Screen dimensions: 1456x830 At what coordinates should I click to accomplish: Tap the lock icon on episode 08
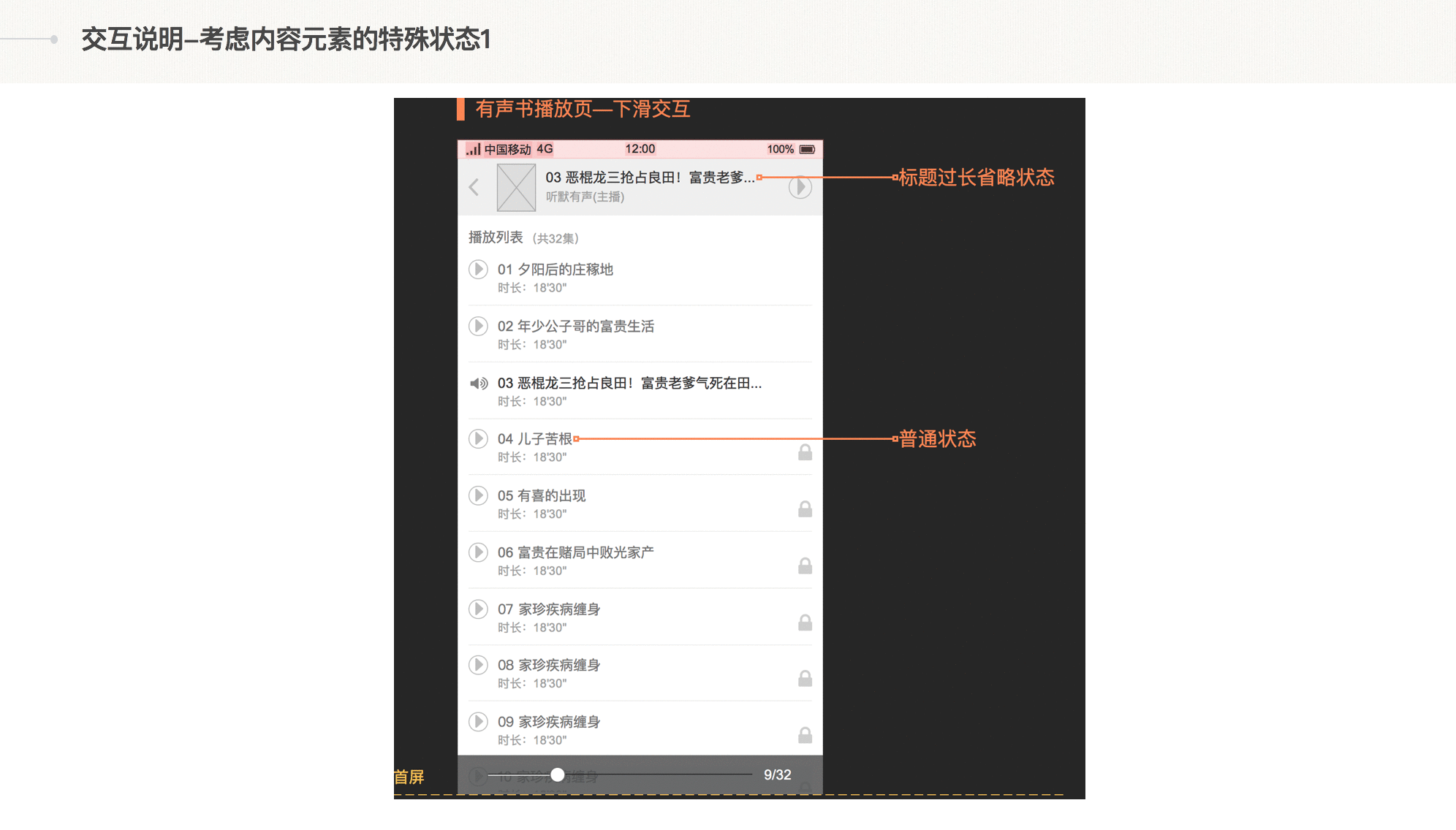pyautogui.click(x=805, y=679)
